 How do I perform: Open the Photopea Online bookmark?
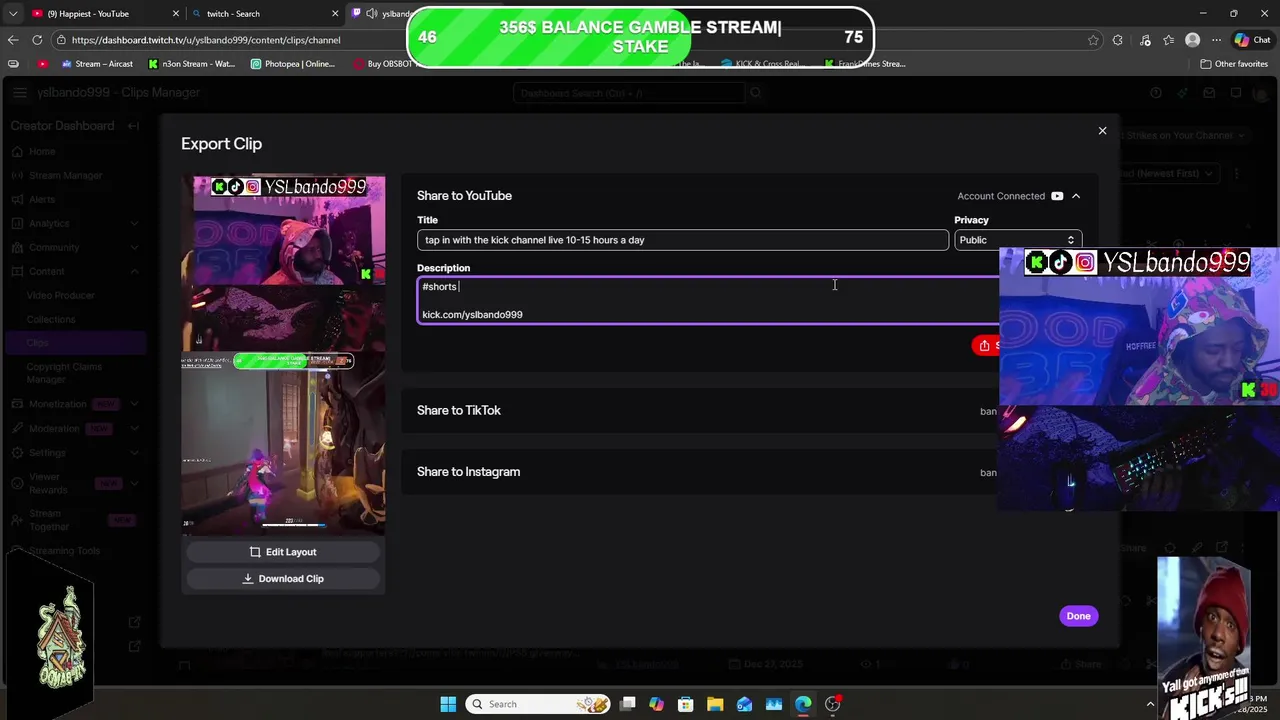click(x=293, y=64)
